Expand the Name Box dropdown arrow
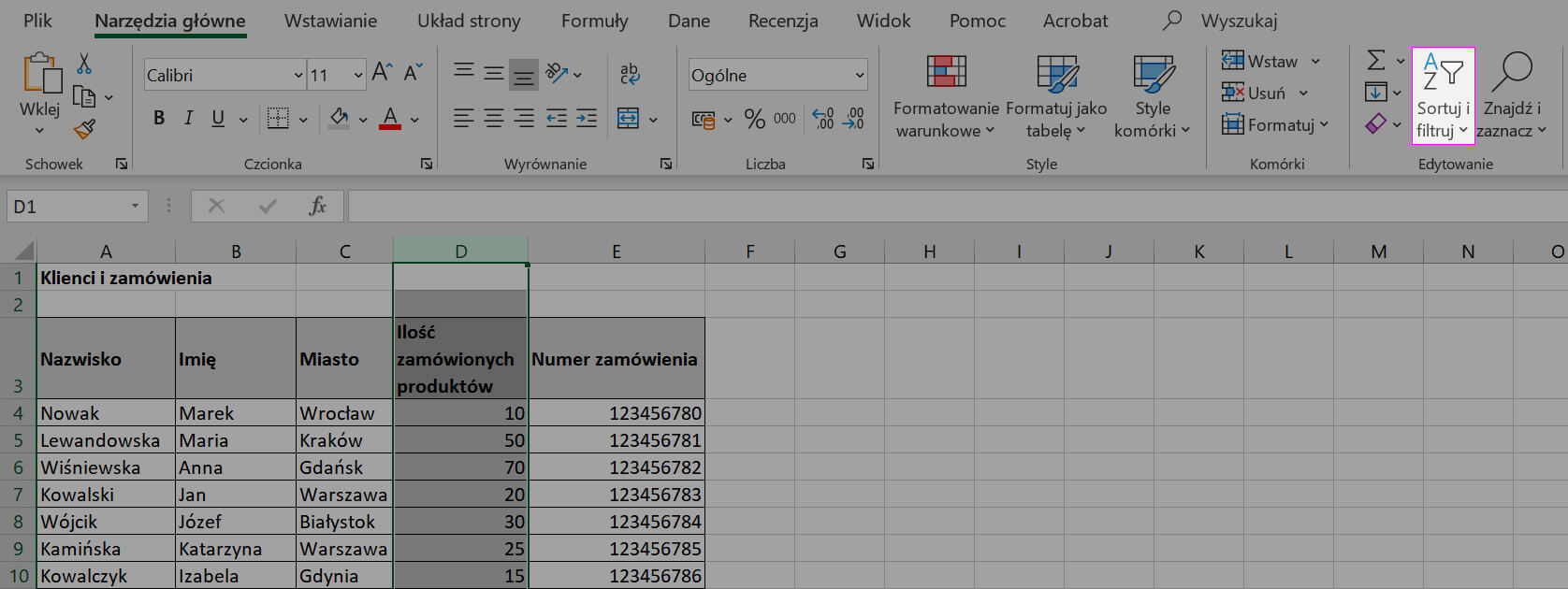 point(135,207)
